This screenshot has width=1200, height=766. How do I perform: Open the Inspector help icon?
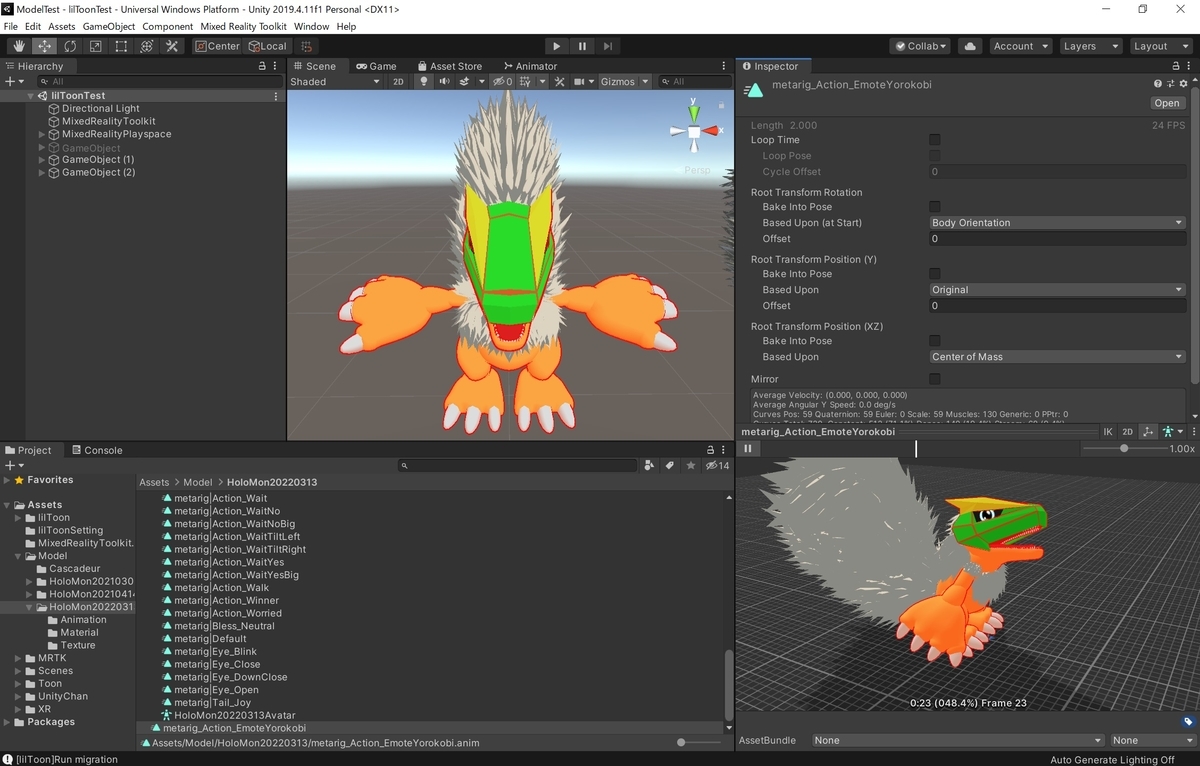coord(1158,84)
